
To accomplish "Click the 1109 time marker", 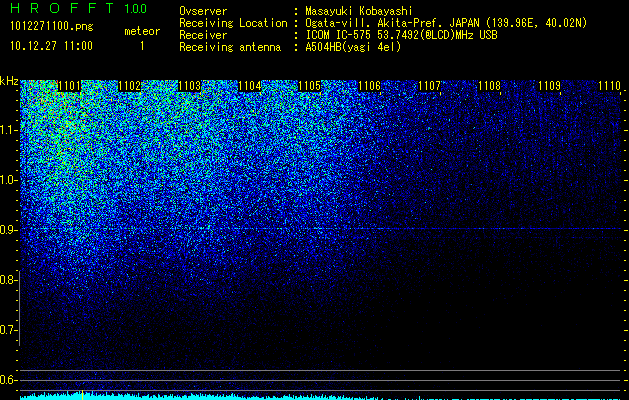I will click(549, 86).
